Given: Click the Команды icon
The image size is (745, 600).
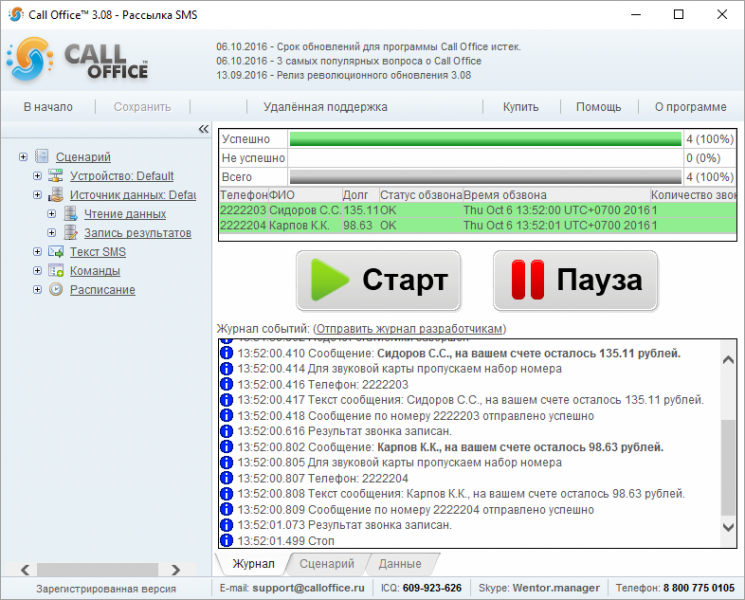Looking at the screenshot, I should pos(56,270).
